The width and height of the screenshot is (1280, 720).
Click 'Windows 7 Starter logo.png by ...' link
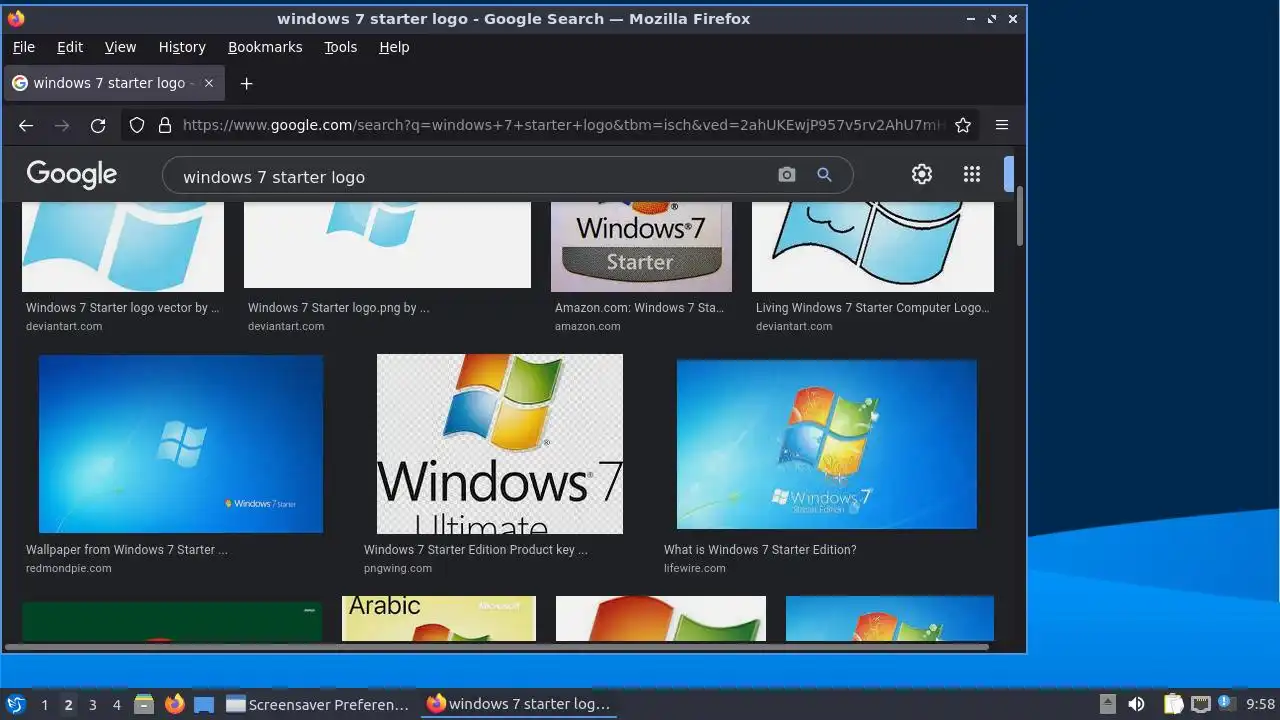coord(339,308)
